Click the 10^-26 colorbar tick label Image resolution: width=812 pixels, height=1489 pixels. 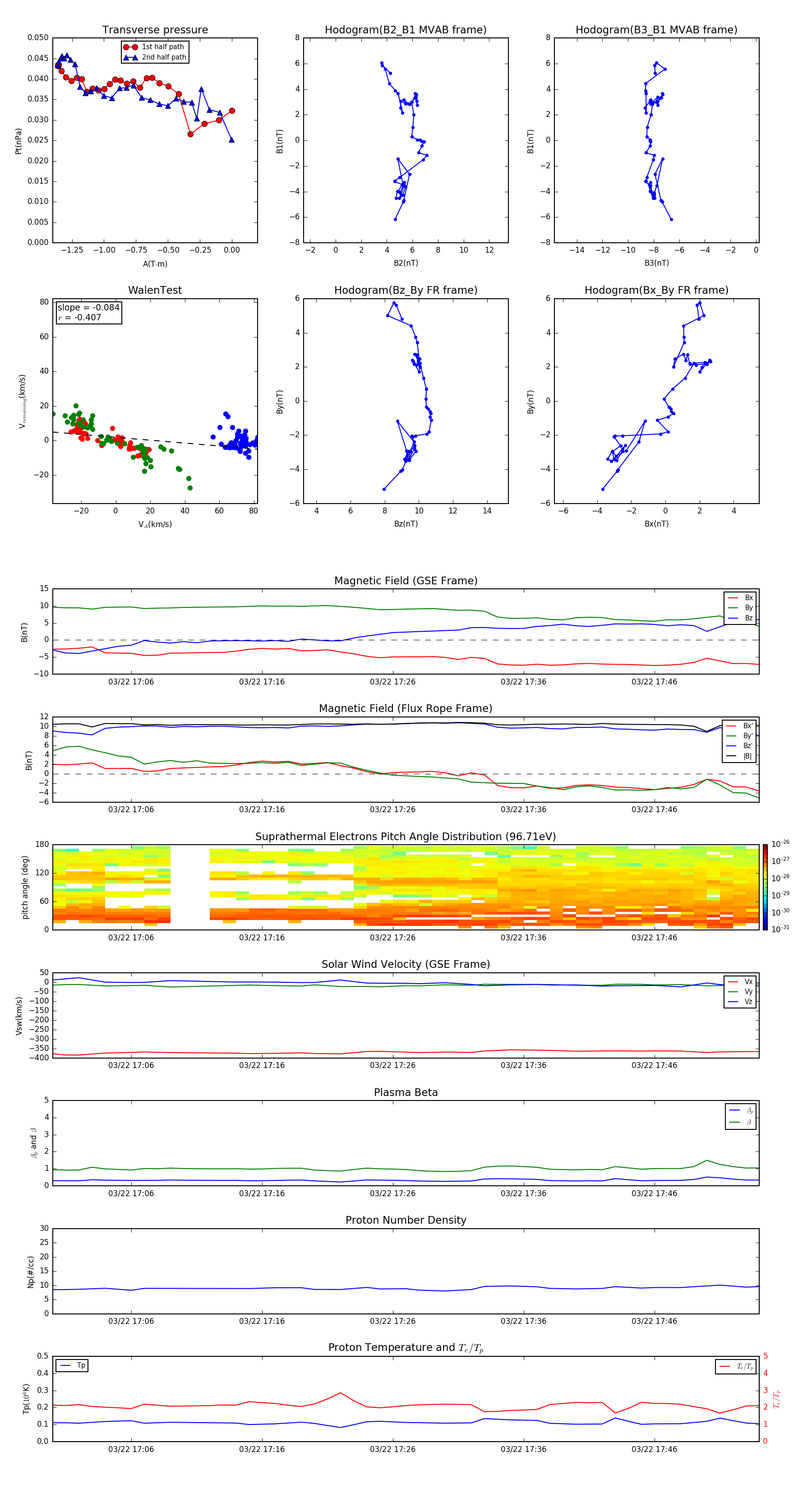[780, 844]
